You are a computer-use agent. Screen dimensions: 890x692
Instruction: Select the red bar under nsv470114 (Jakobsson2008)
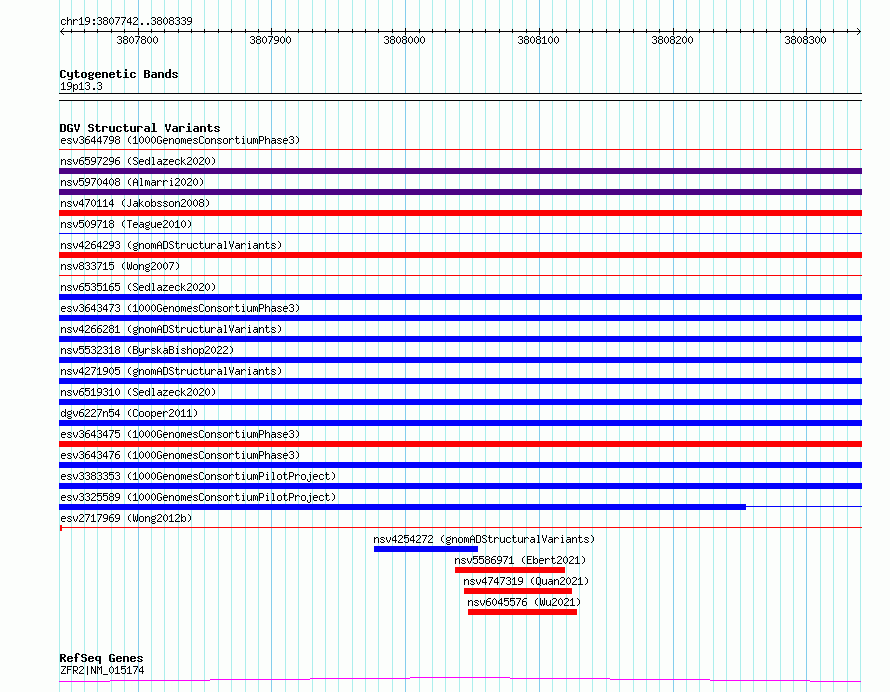pyautogui.click(x=460, y=213)
